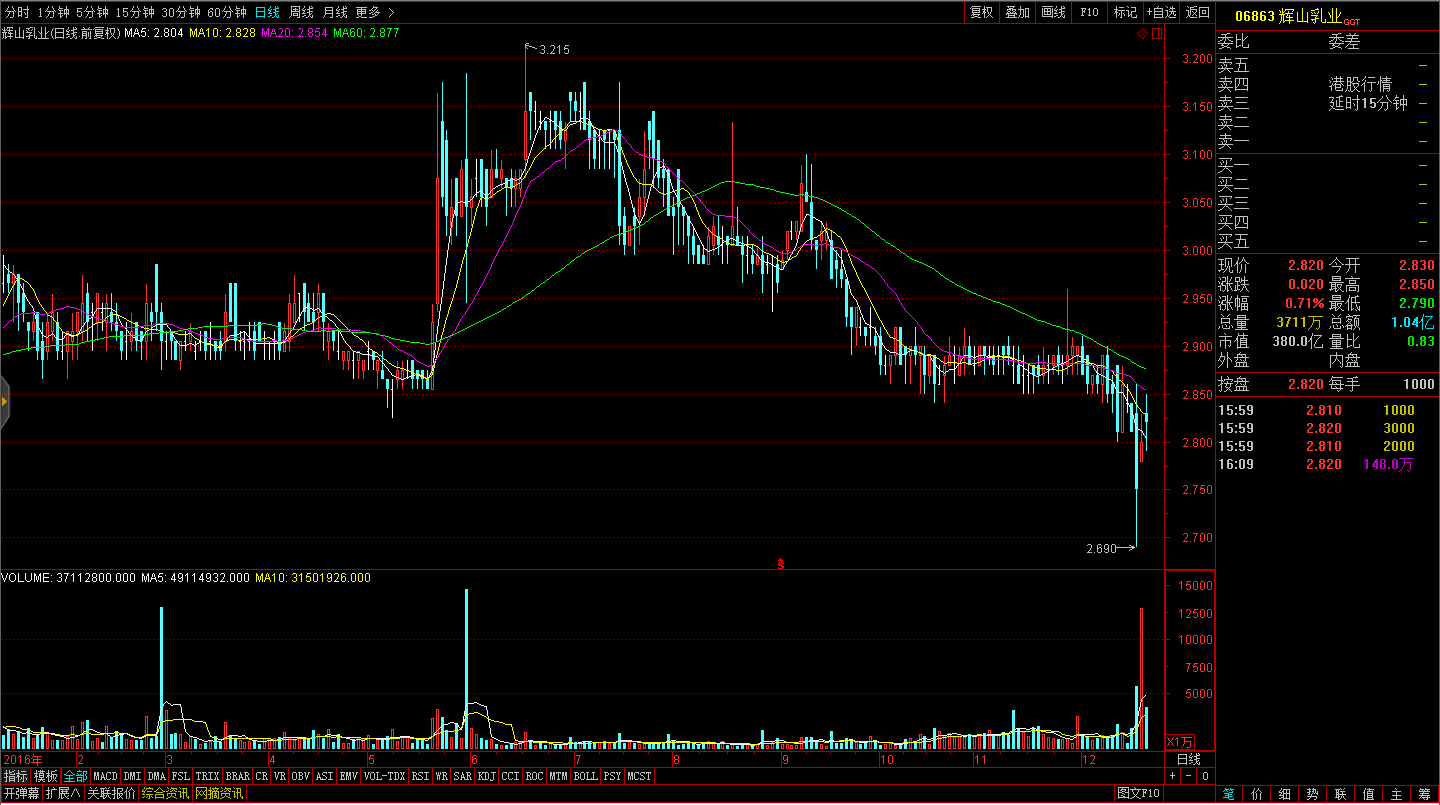
Task: Open F10 company info in the top toolbar
Action: point(1090,12)
